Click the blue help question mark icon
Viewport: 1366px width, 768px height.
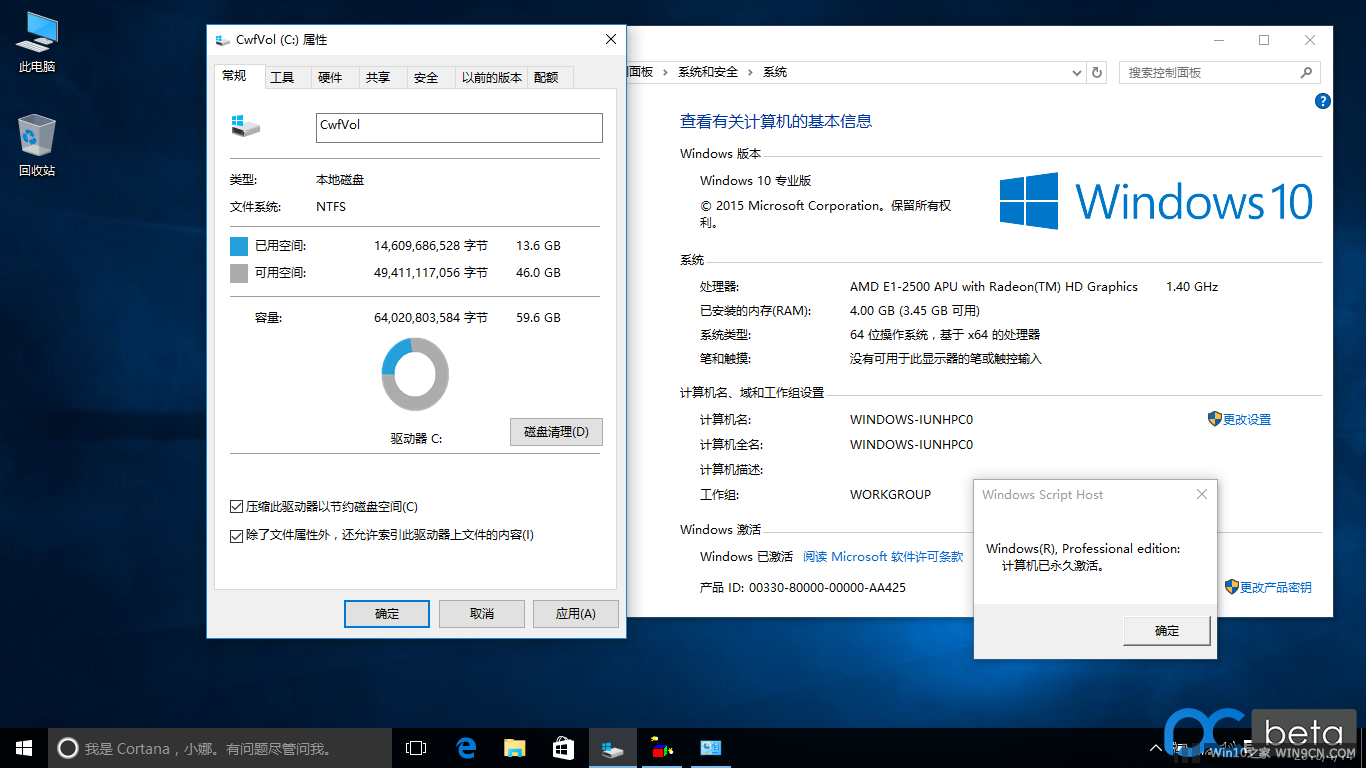click(1322, 101)
